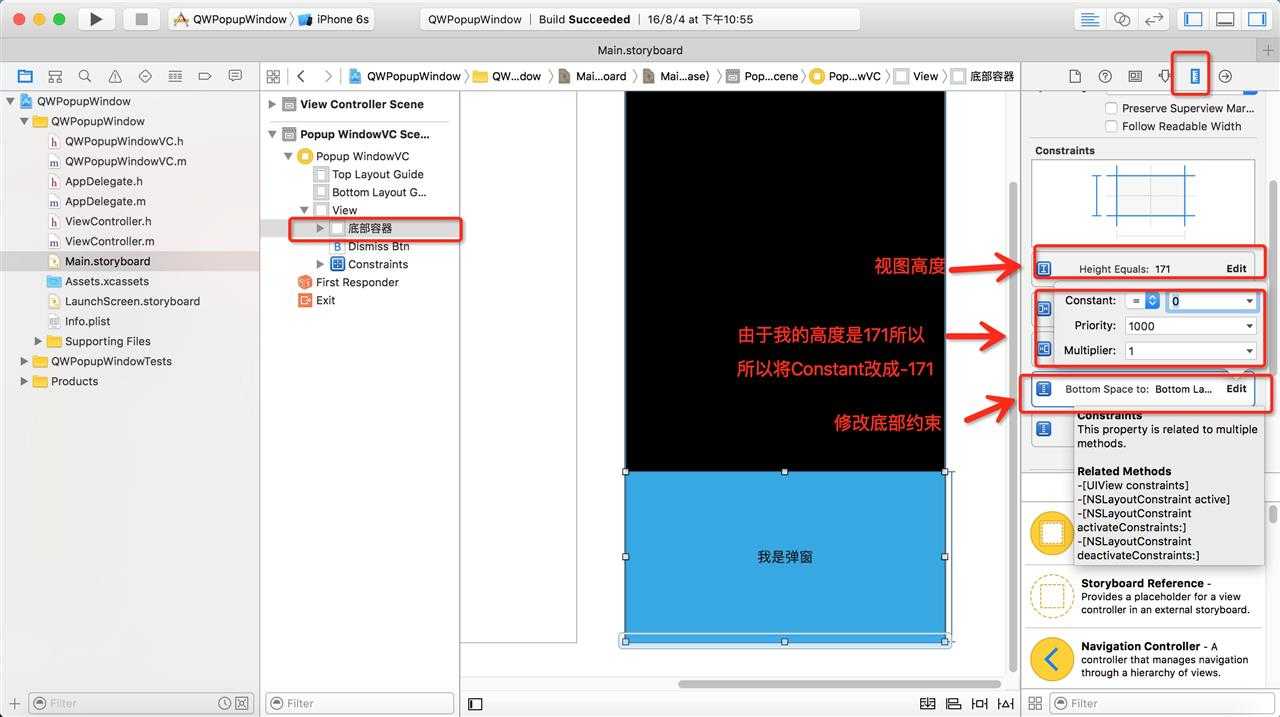Add a file with navigator plus button
This screenshot has width=1280, height=717.
tap(14, 703)
